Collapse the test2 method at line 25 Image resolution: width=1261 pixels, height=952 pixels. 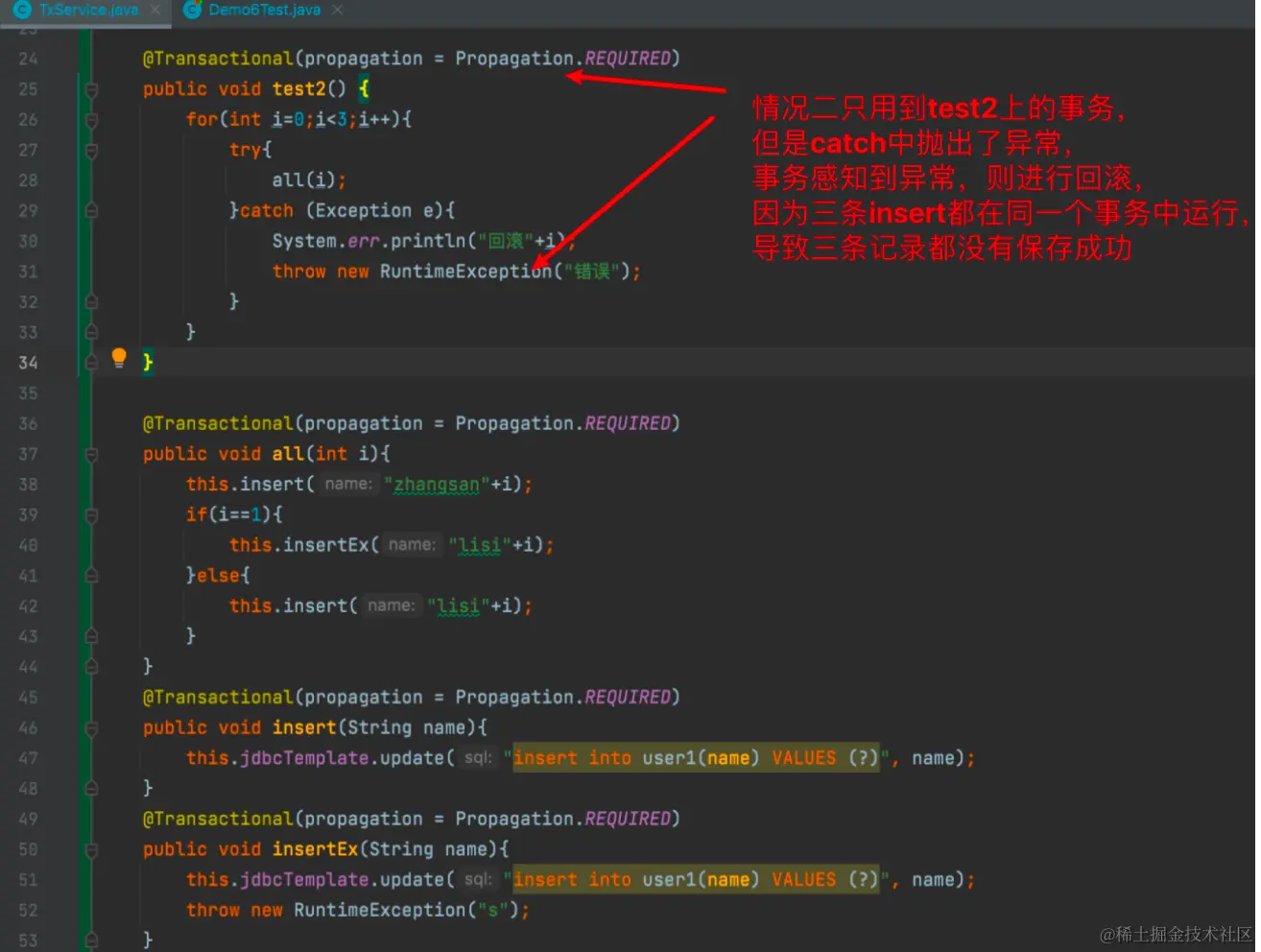(x=91, y=89)
